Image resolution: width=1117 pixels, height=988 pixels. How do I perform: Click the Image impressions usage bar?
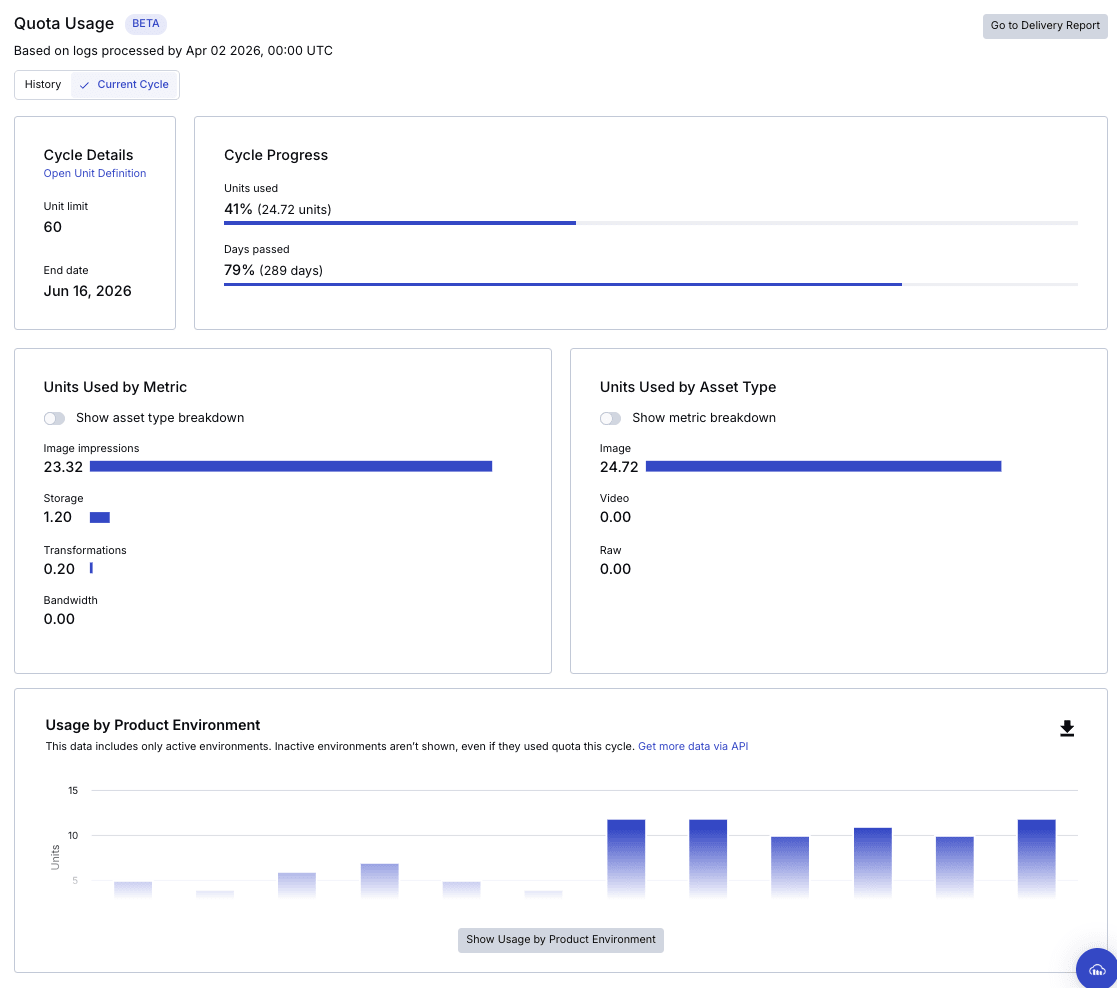[x=291, y=466]
